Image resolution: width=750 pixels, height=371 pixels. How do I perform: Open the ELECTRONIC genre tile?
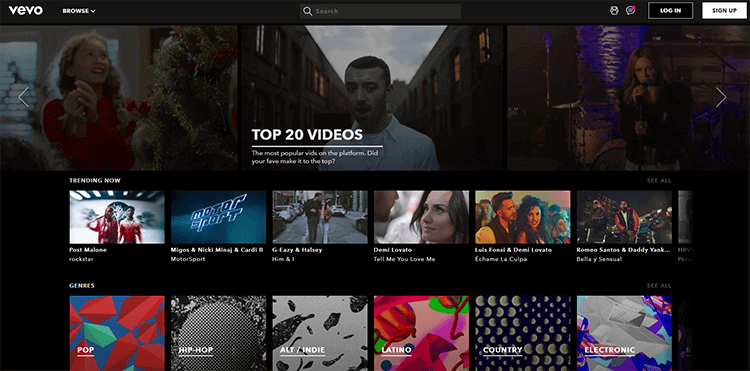click(624, 333)
